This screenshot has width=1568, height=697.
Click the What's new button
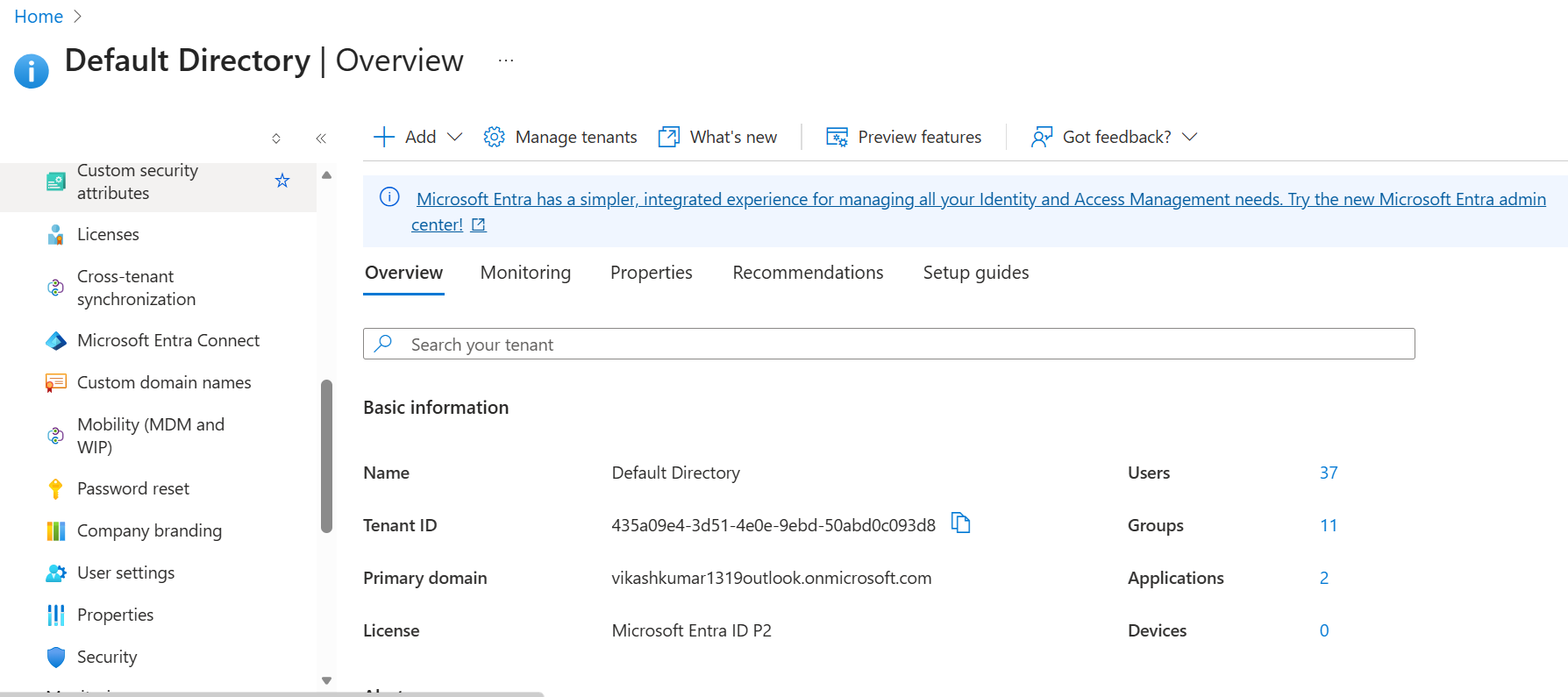717,137
